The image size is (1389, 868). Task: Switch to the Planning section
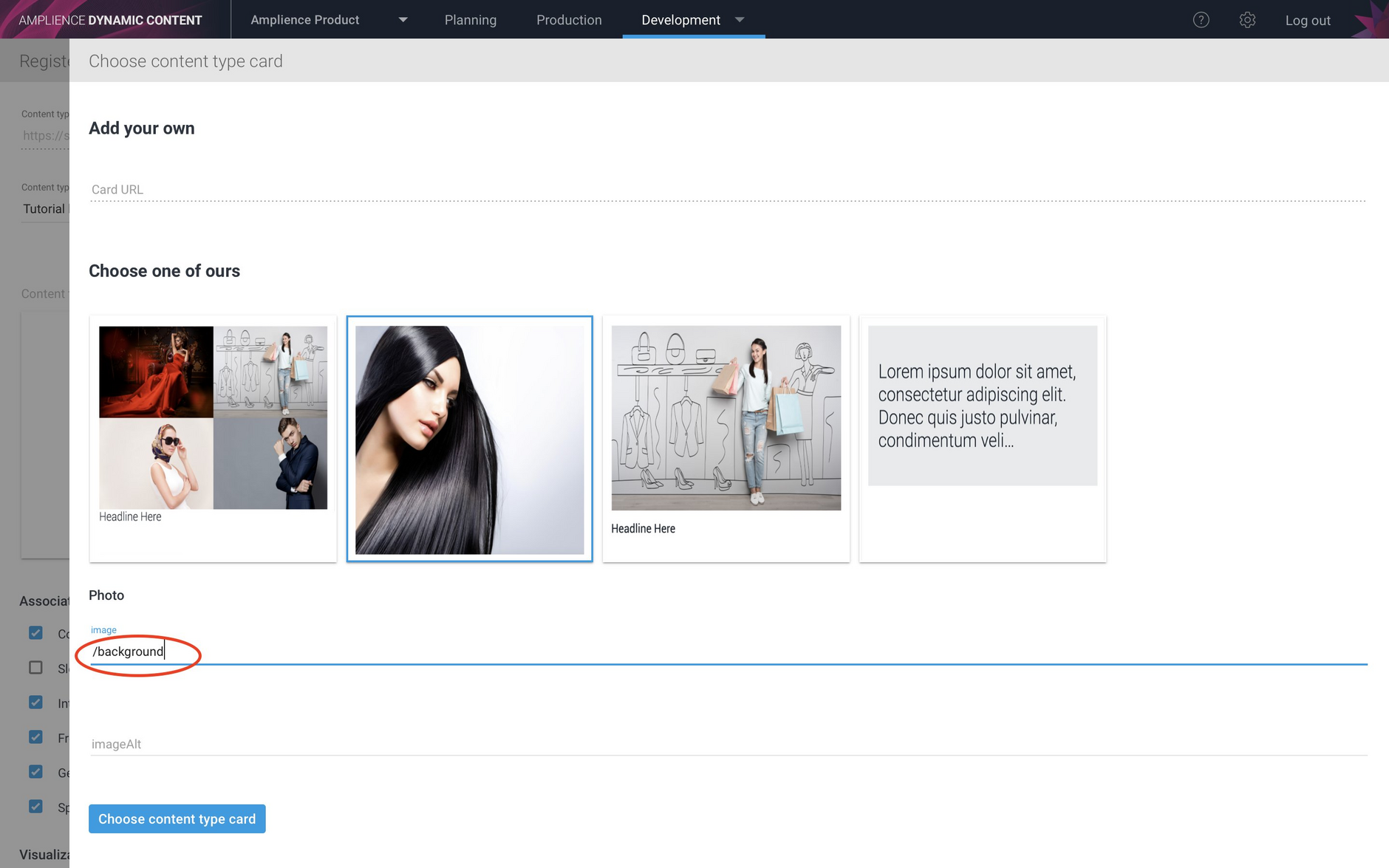[471, 20]
